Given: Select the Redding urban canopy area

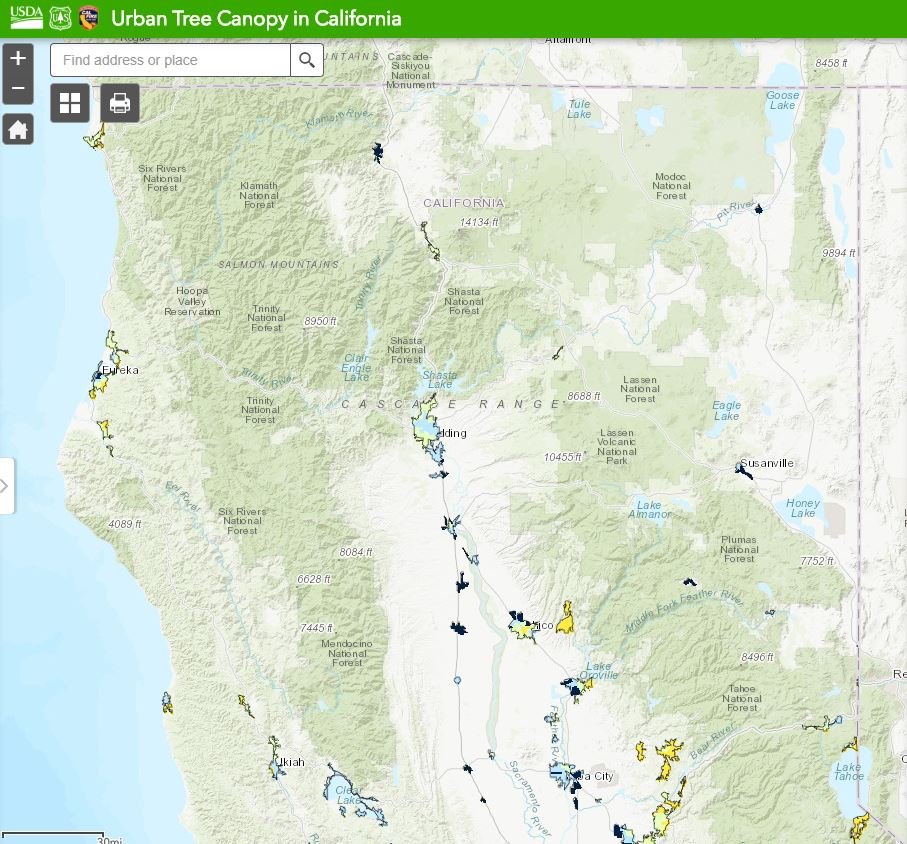Looking at the screenshot, I should click(x=426, y=427).
